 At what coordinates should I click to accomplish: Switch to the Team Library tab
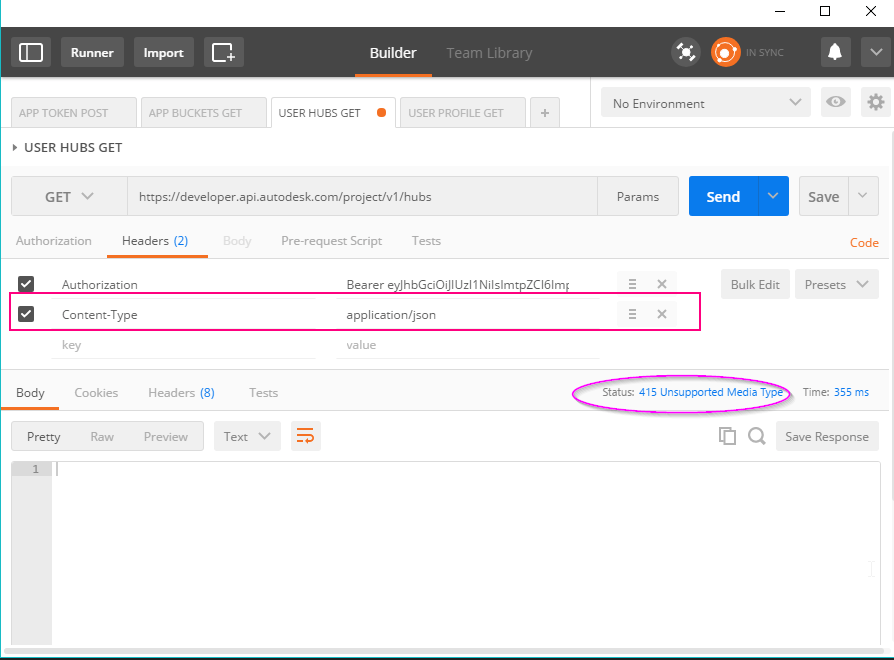489,53
